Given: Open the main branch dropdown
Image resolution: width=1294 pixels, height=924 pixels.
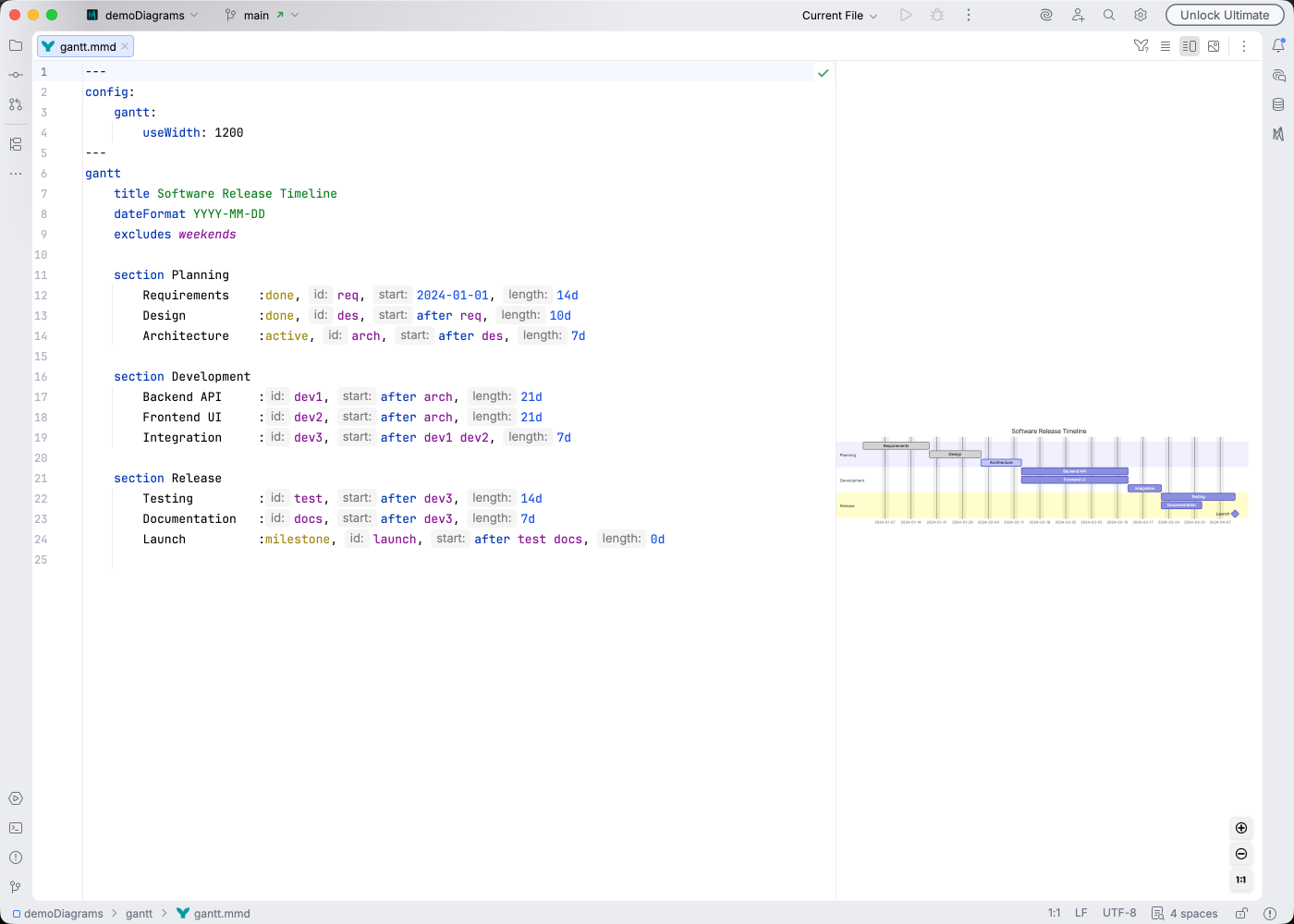Looking at the screenshot, I should [x=256, y=15].
